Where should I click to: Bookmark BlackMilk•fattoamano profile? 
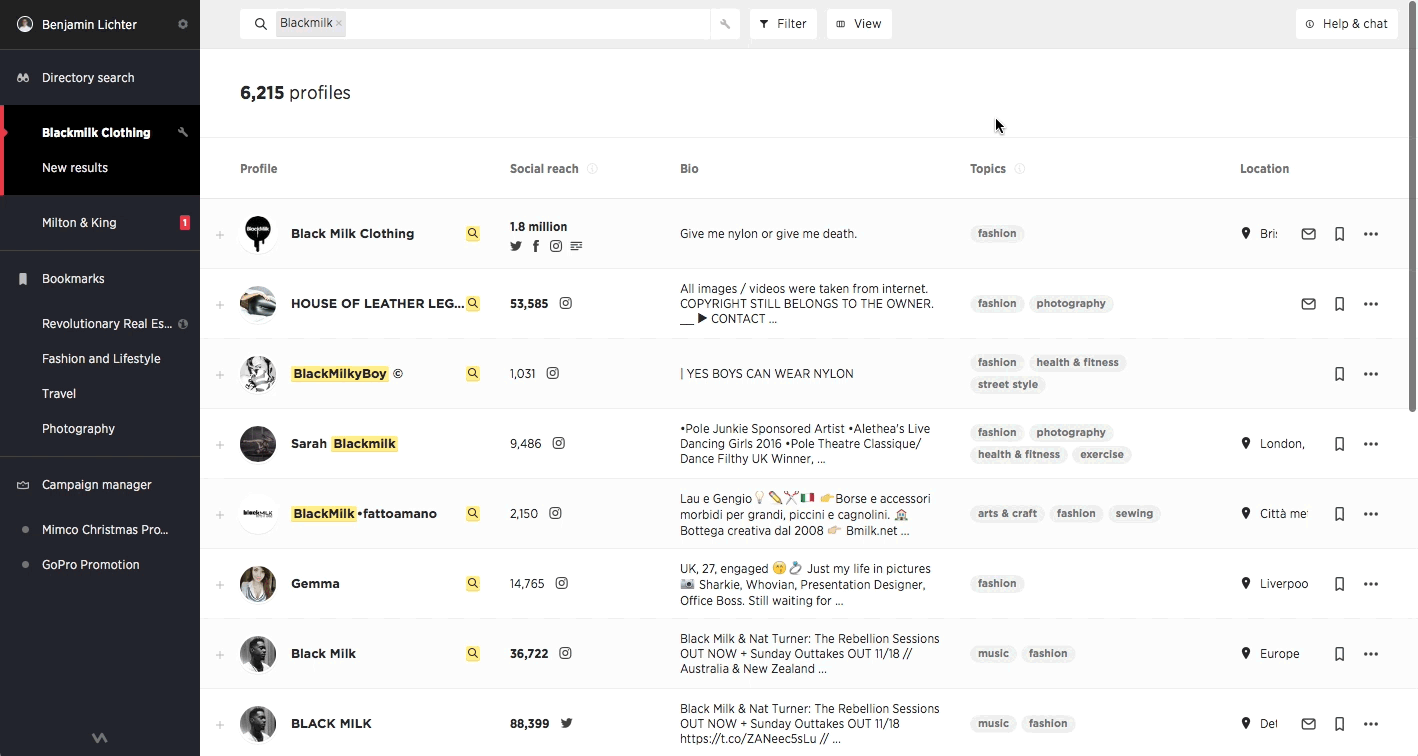1339,514
